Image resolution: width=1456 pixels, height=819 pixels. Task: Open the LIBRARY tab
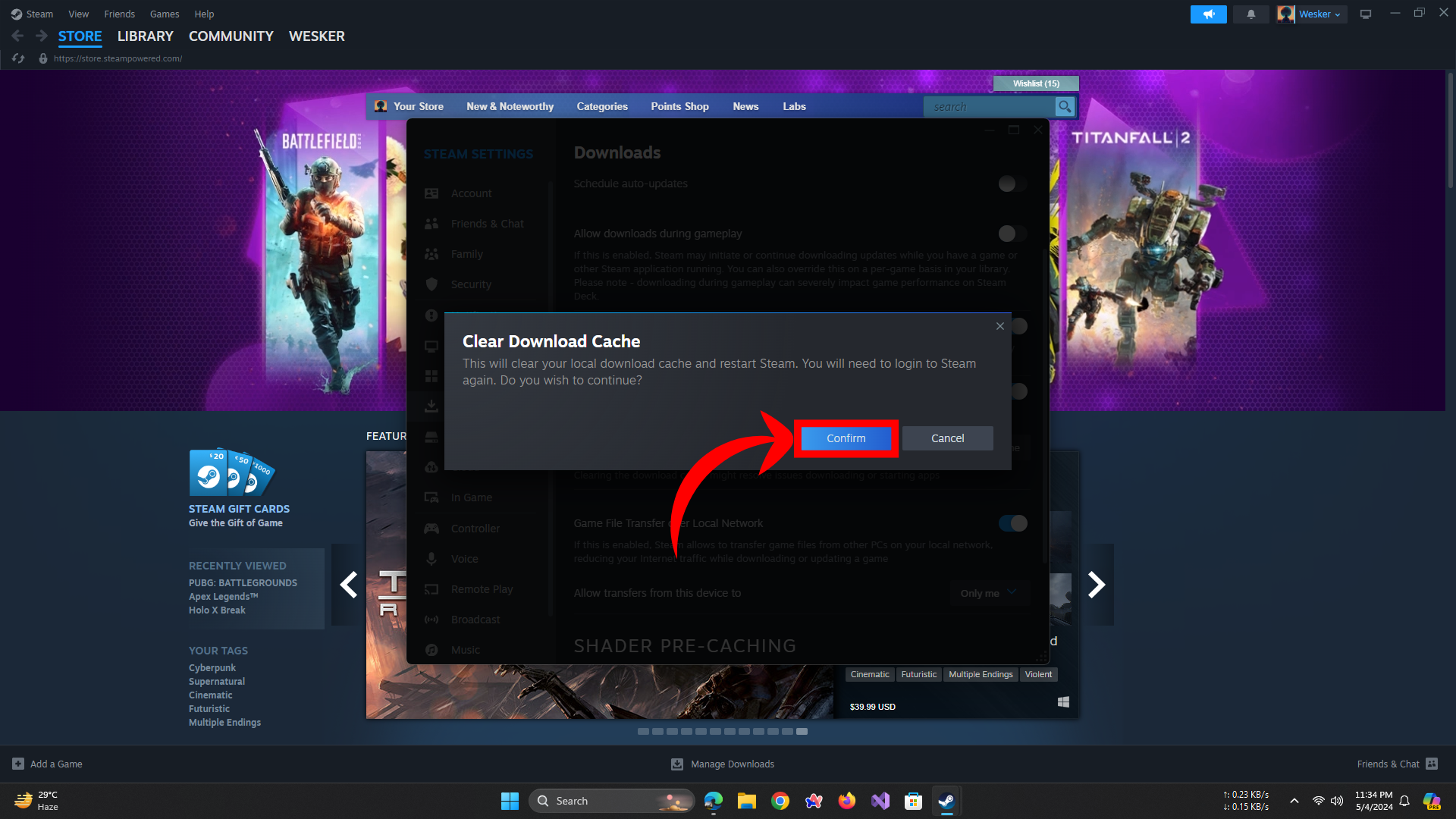[x=145, y=36]
